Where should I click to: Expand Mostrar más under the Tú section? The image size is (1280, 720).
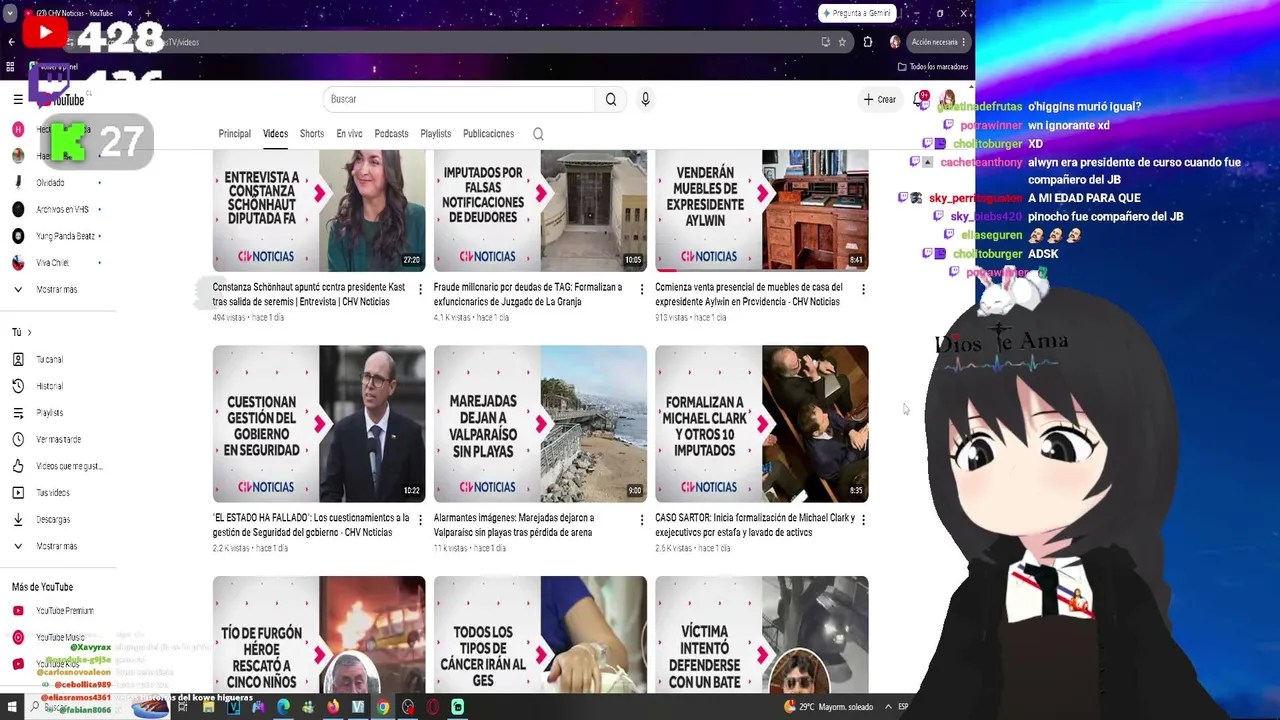(46, 547)
